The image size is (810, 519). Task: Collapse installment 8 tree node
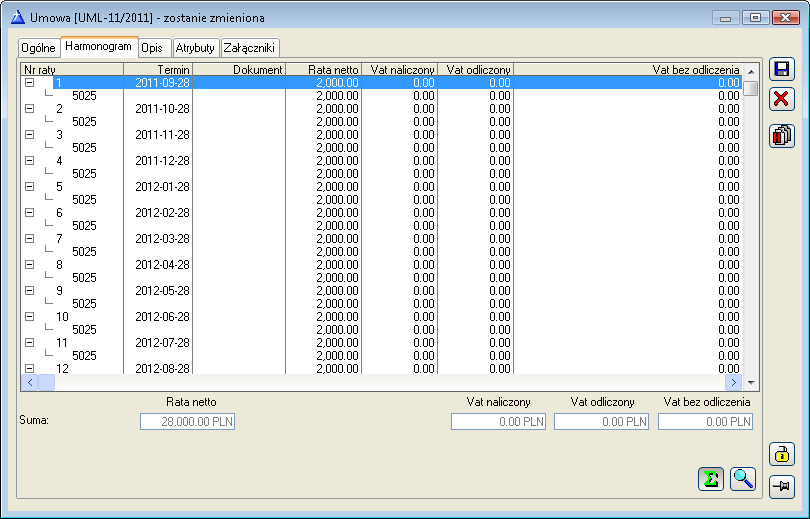[x=29, y=264]
